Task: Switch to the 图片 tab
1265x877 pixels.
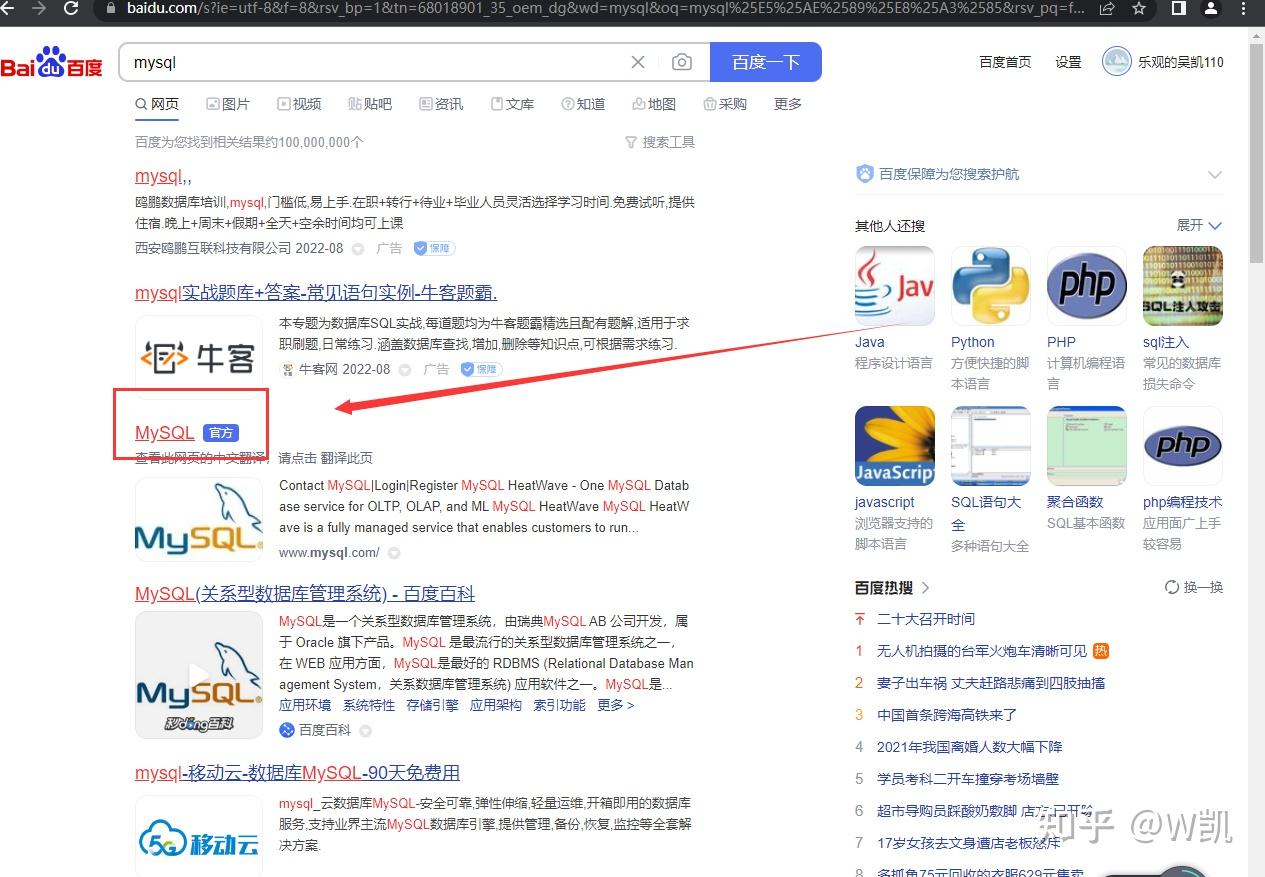Action: coord(228,104)
